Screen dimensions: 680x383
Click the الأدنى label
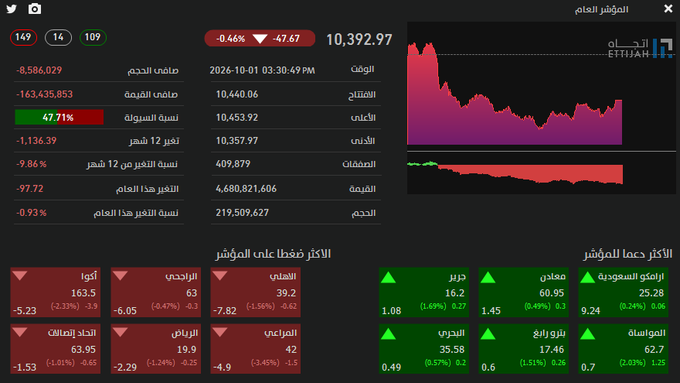(363, 141)
